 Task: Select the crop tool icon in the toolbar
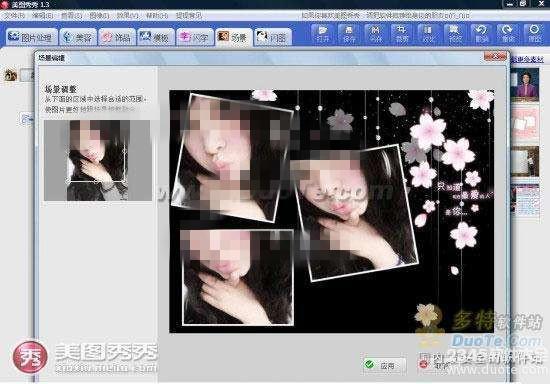pyautogui.click(x=401, y=34)
